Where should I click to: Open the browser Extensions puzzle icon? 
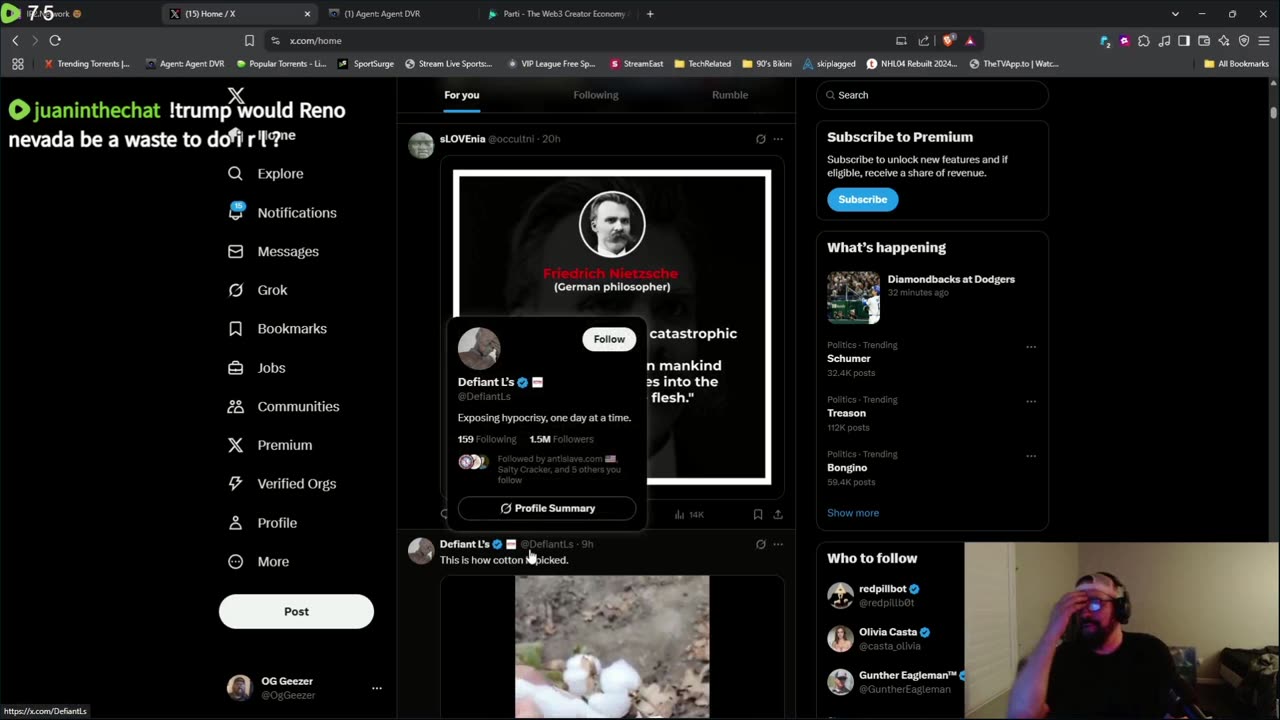[1144, 41]
